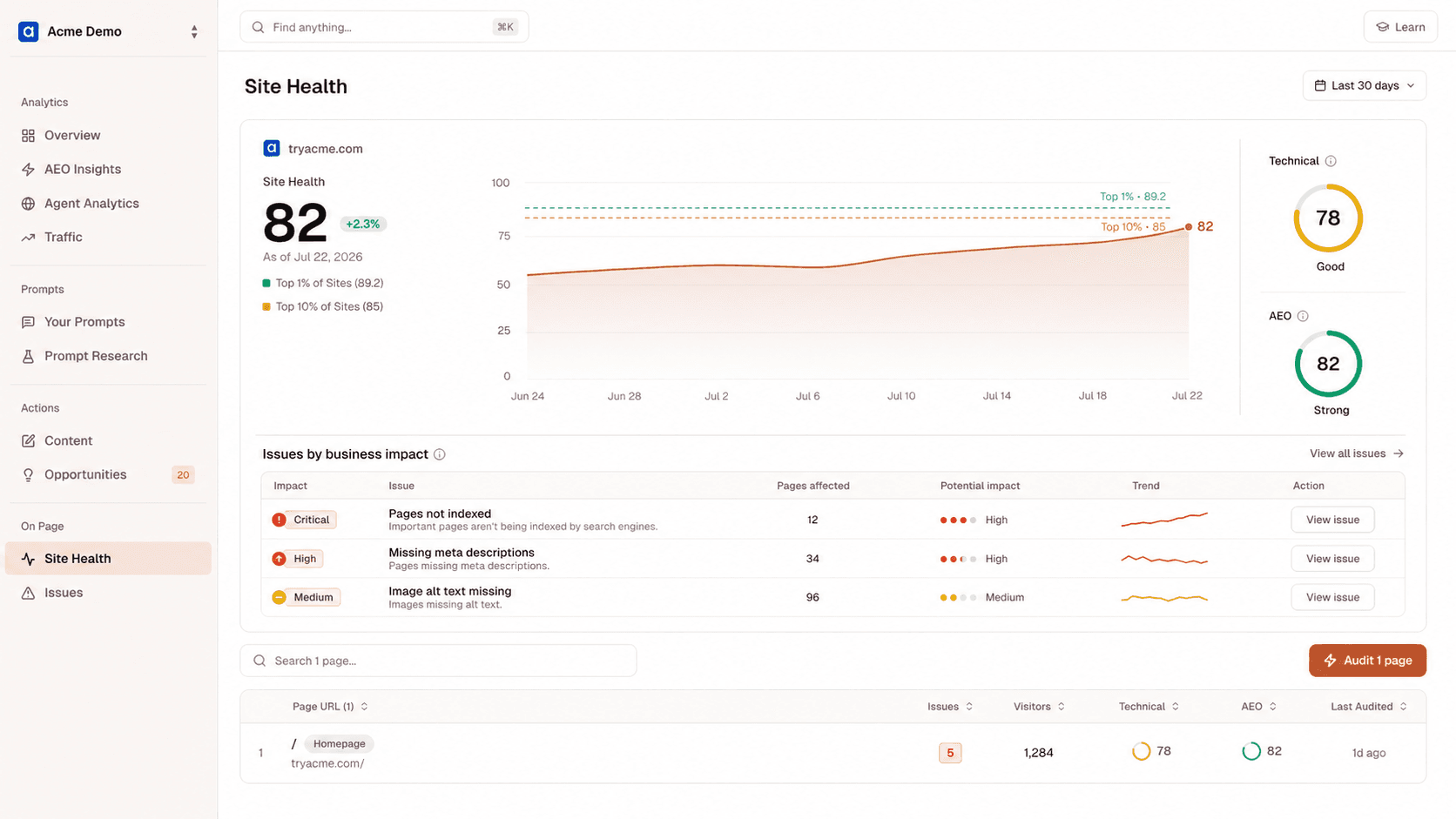Sort by Last Audited column
This screenshot has height=819, width=1456.
pyautogui.click(x=1369, y=707)
